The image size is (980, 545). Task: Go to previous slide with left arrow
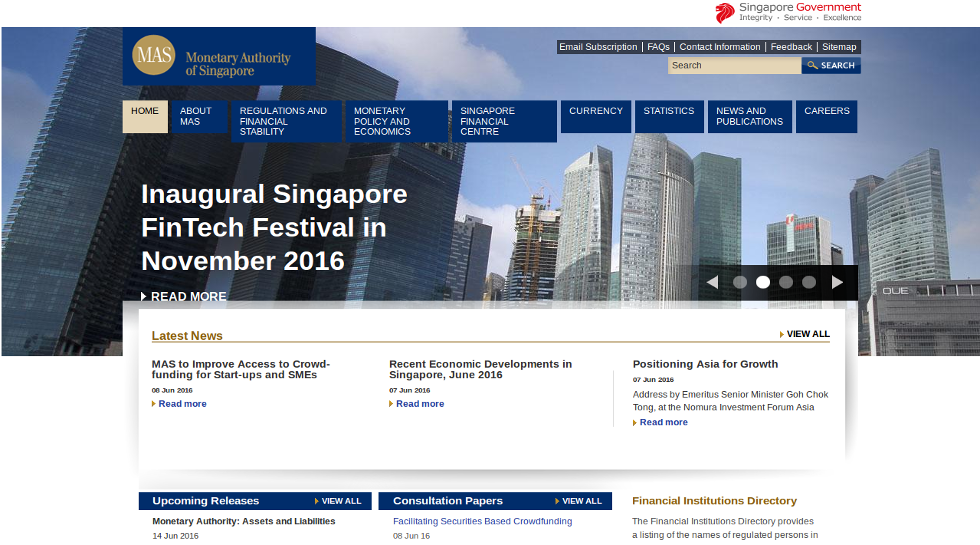(712, 282)
